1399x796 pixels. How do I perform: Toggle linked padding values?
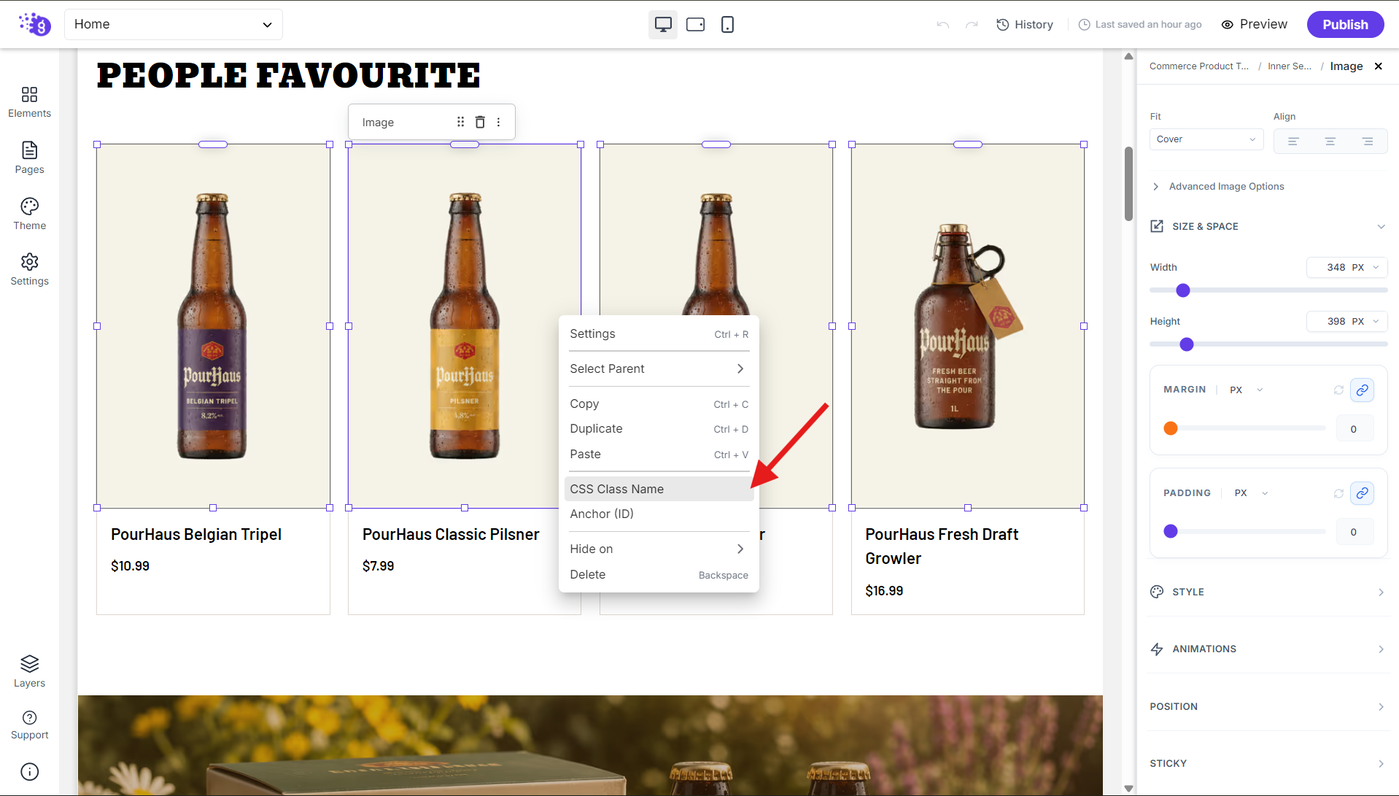tap(1361, 493)
